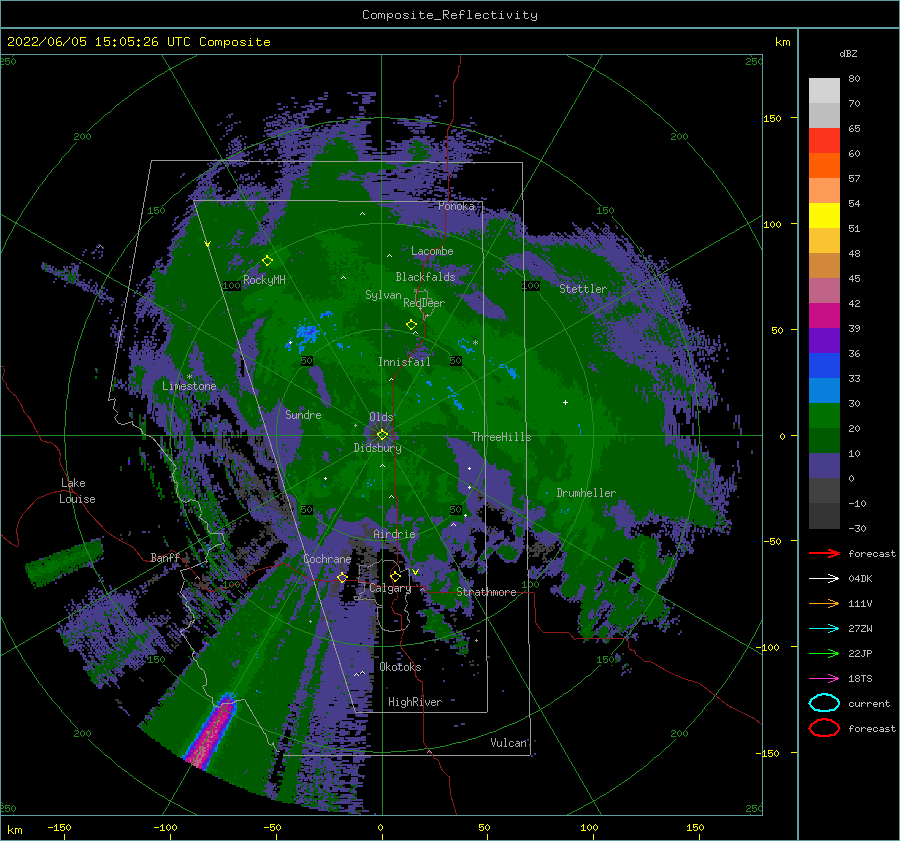Click the yellow diamond marker below RedDeer
Screen dimensions: 900x841
tap(412, 325)
